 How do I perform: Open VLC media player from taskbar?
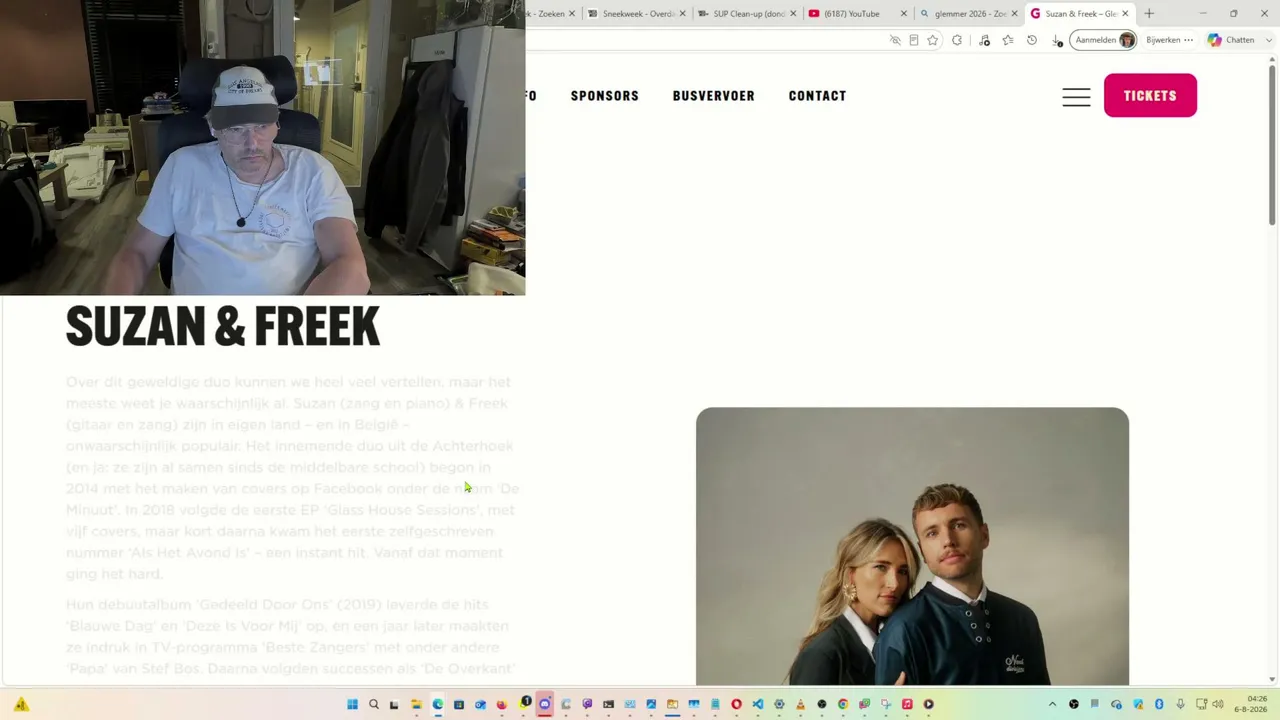[800, 704]
